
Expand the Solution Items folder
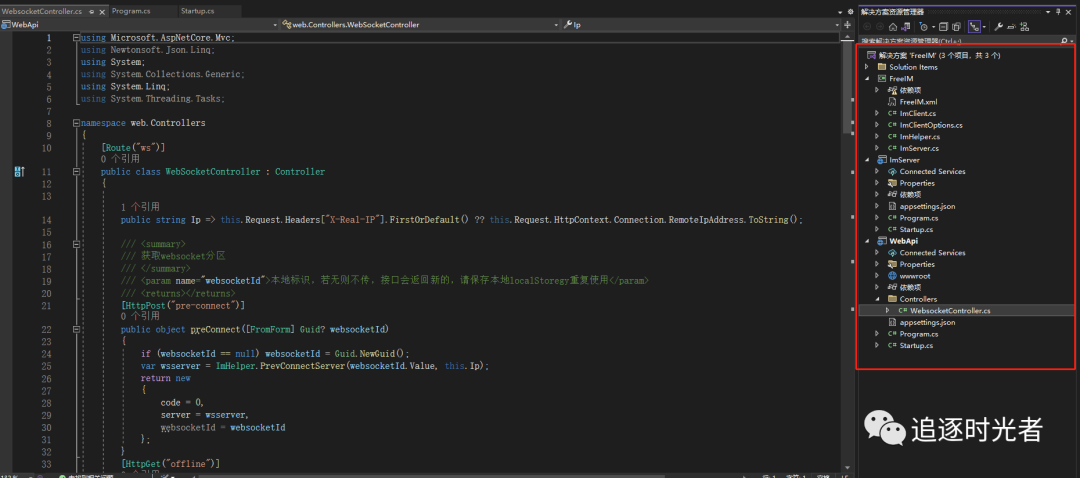(867, 67)
